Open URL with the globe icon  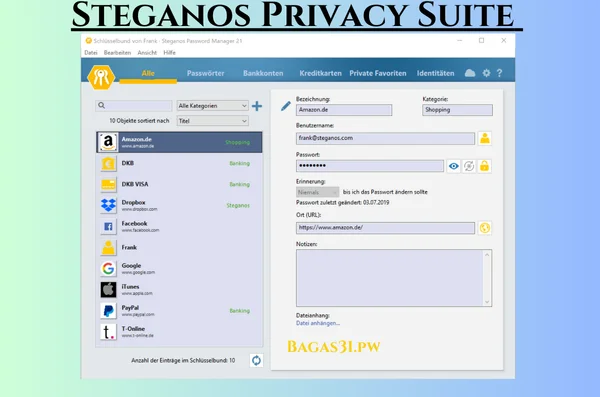[x=485, y=228]
